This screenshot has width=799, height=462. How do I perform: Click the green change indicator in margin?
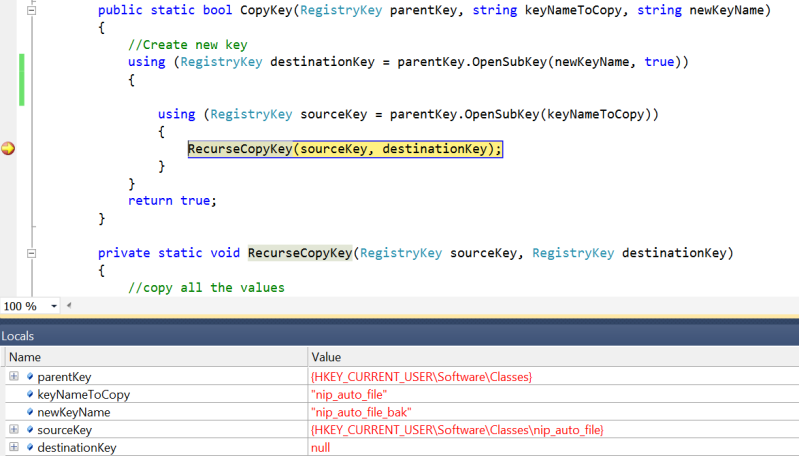(x=21, y=79)
